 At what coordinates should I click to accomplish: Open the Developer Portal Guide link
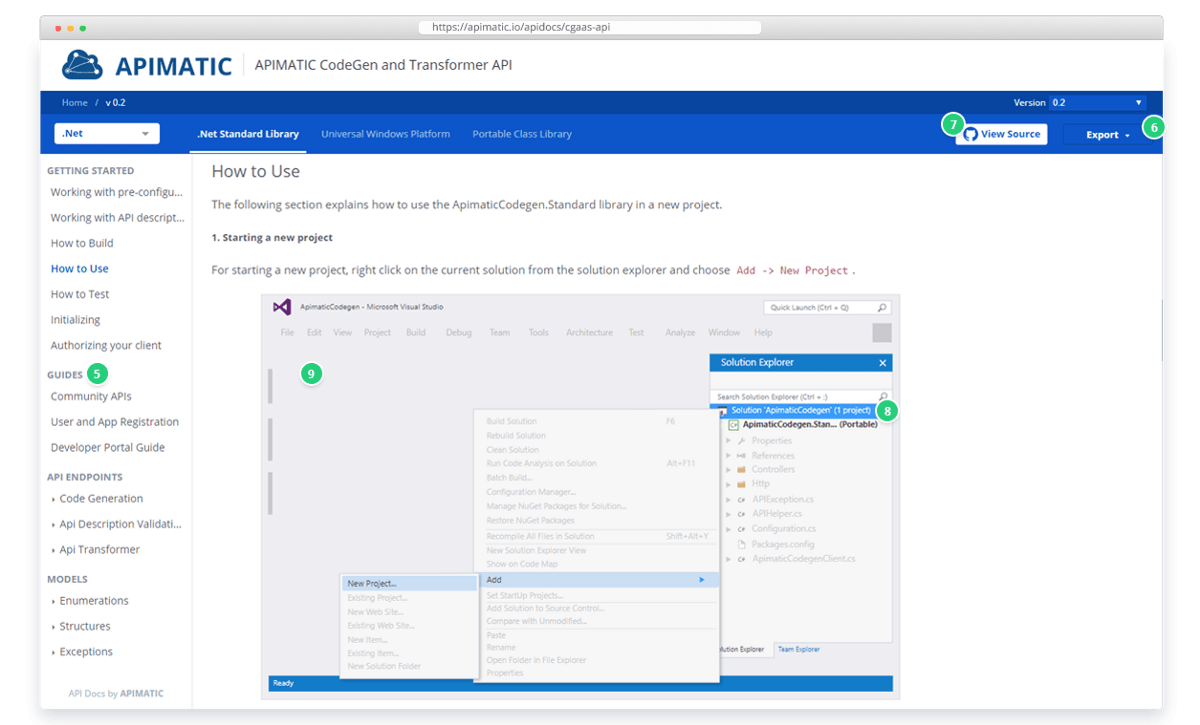click(x=108, y=448)
